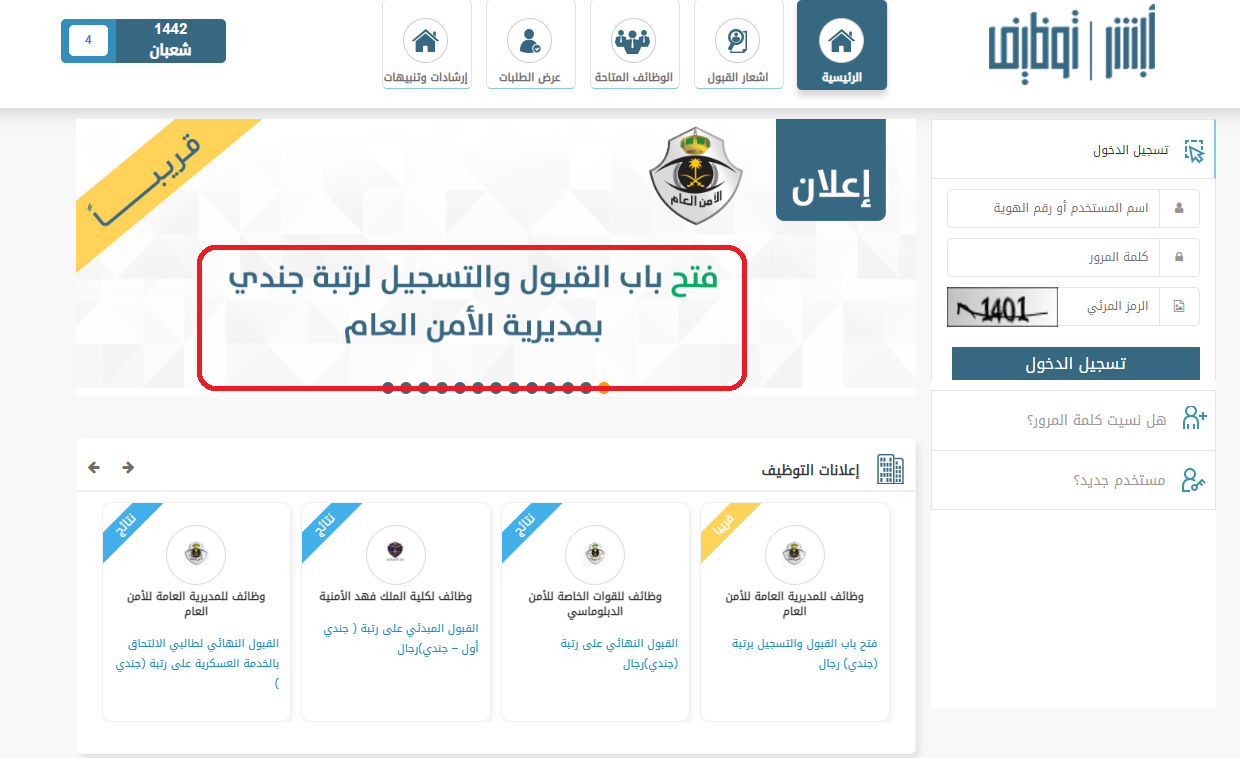The image size is (1240, 758).
Task: Click logo on القوات الخاصة للأمن الدبلوماسي card
Action: tap(595, 555)
